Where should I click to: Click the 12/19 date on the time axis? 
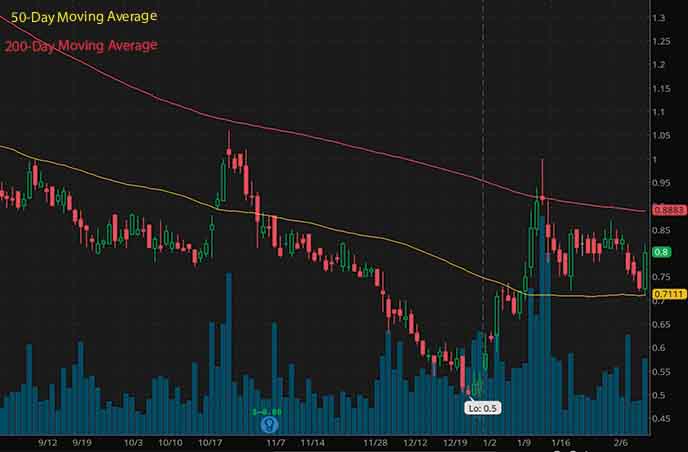[455, 443]
